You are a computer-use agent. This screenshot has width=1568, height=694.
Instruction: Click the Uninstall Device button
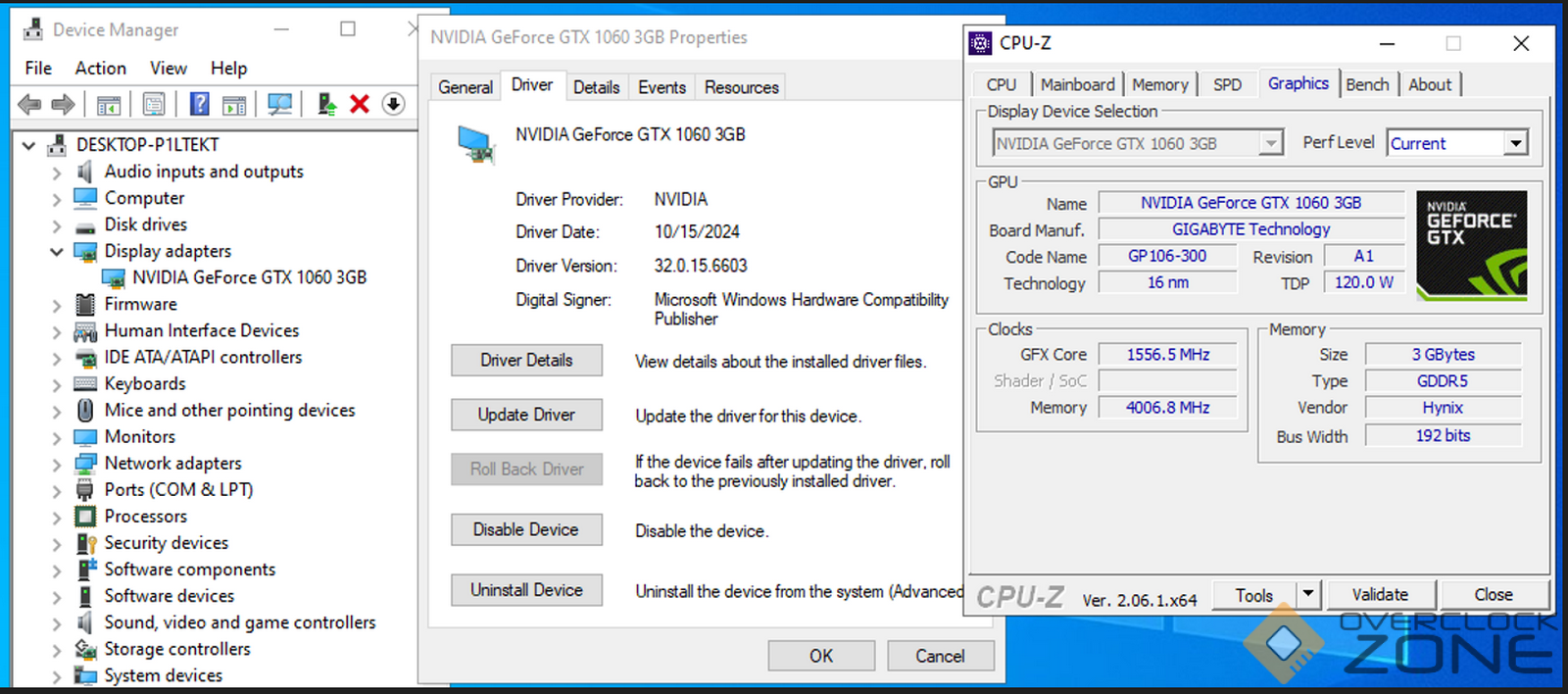coord(526,590)
